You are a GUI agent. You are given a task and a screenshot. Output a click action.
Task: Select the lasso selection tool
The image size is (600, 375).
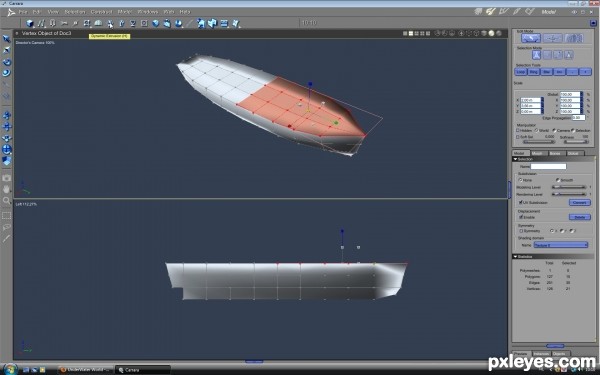7,227
